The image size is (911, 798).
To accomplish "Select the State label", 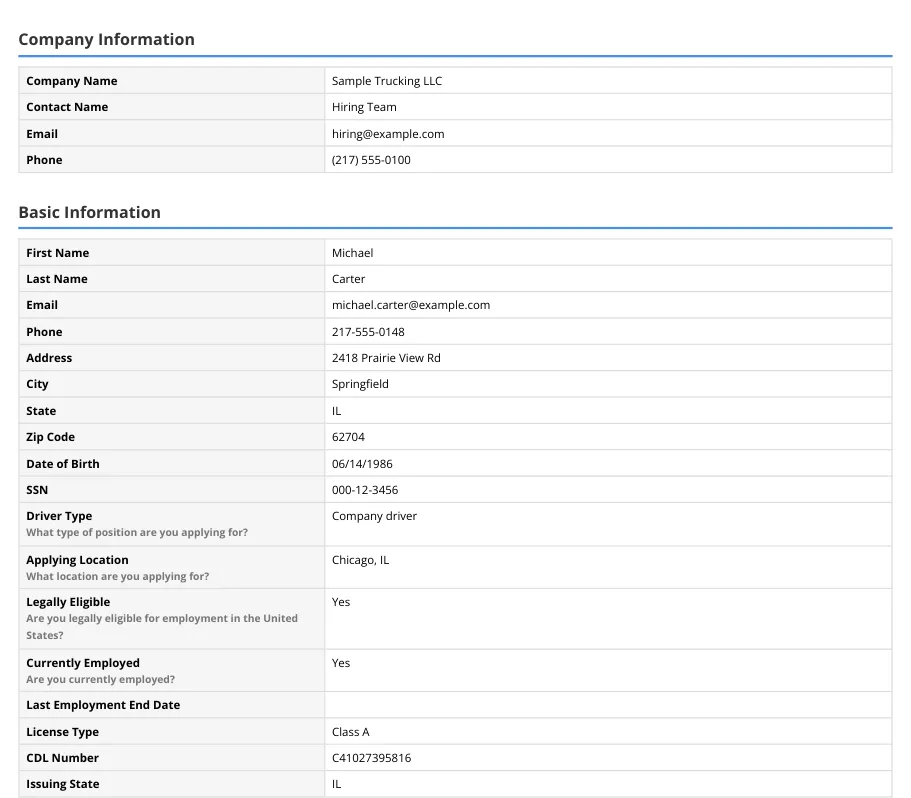I will pos(41,411).
